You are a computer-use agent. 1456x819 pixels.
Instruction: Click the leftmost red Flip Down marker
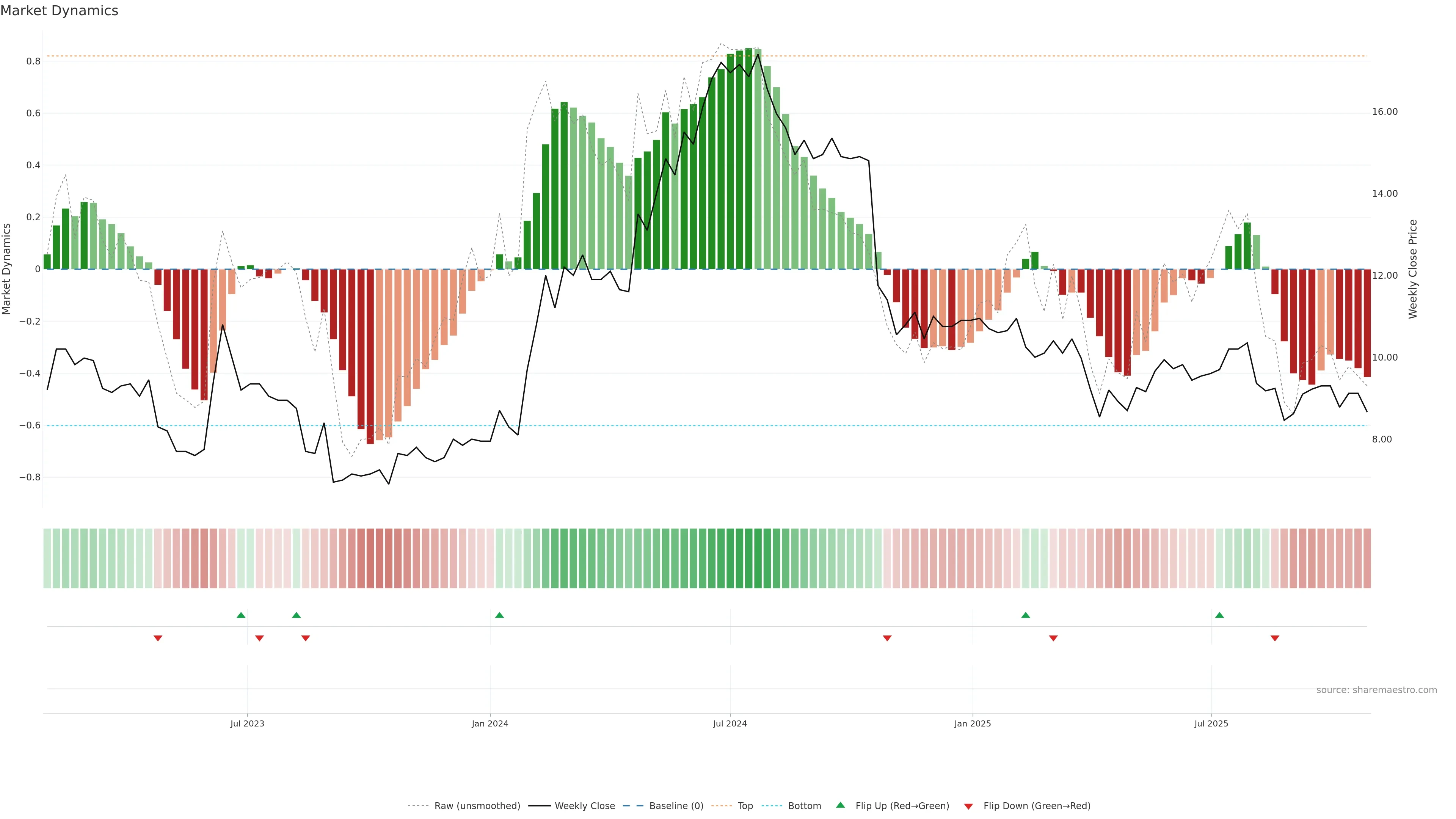click(x=158, y=638)
